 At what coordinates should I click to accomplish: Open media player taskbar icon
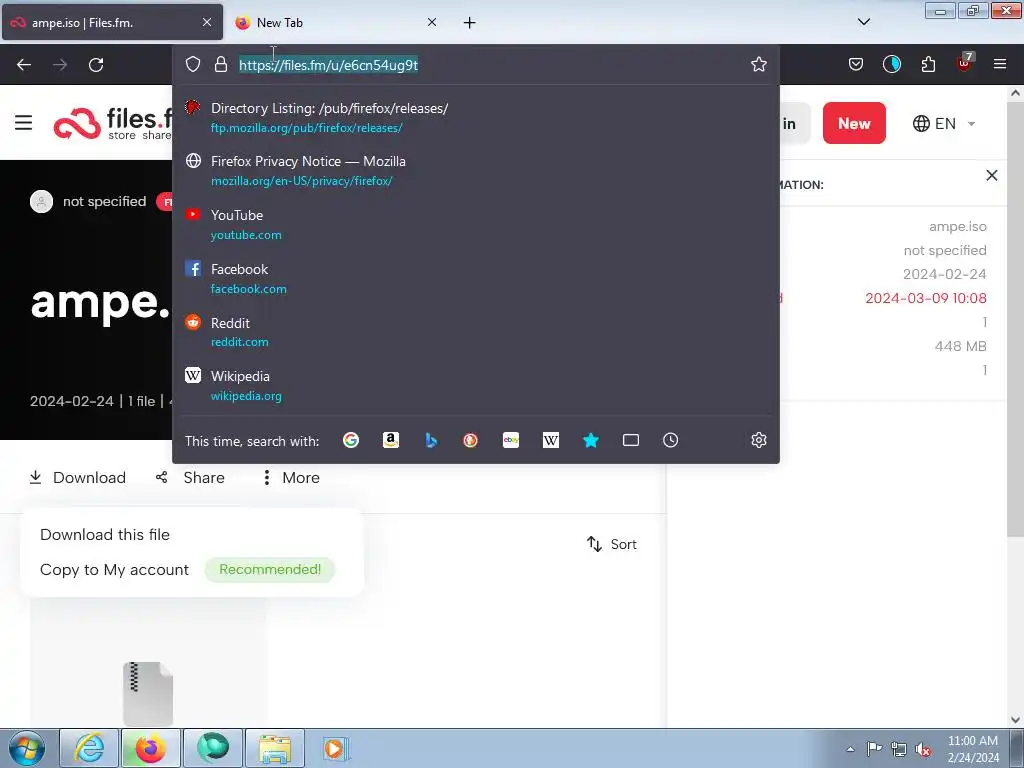(x=334, y=748)
